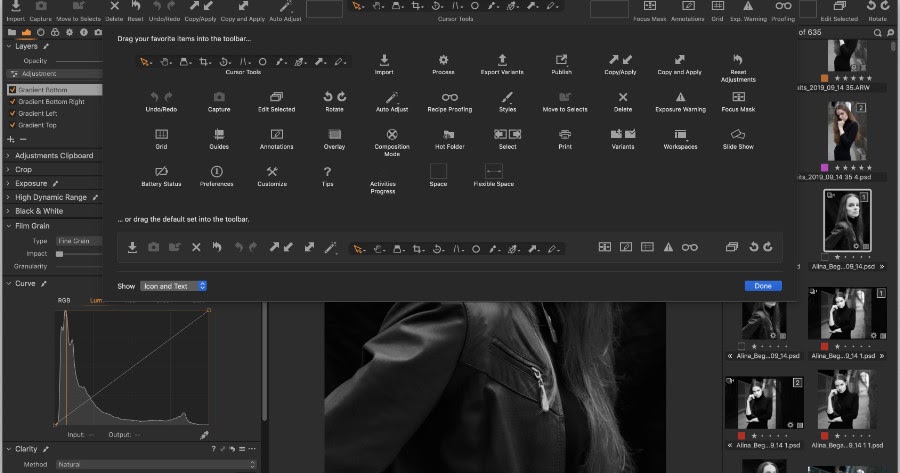The width and height of the screenshot is (900, 473).
Task: Collapse the Layers panel
Action: click(9, 46)
